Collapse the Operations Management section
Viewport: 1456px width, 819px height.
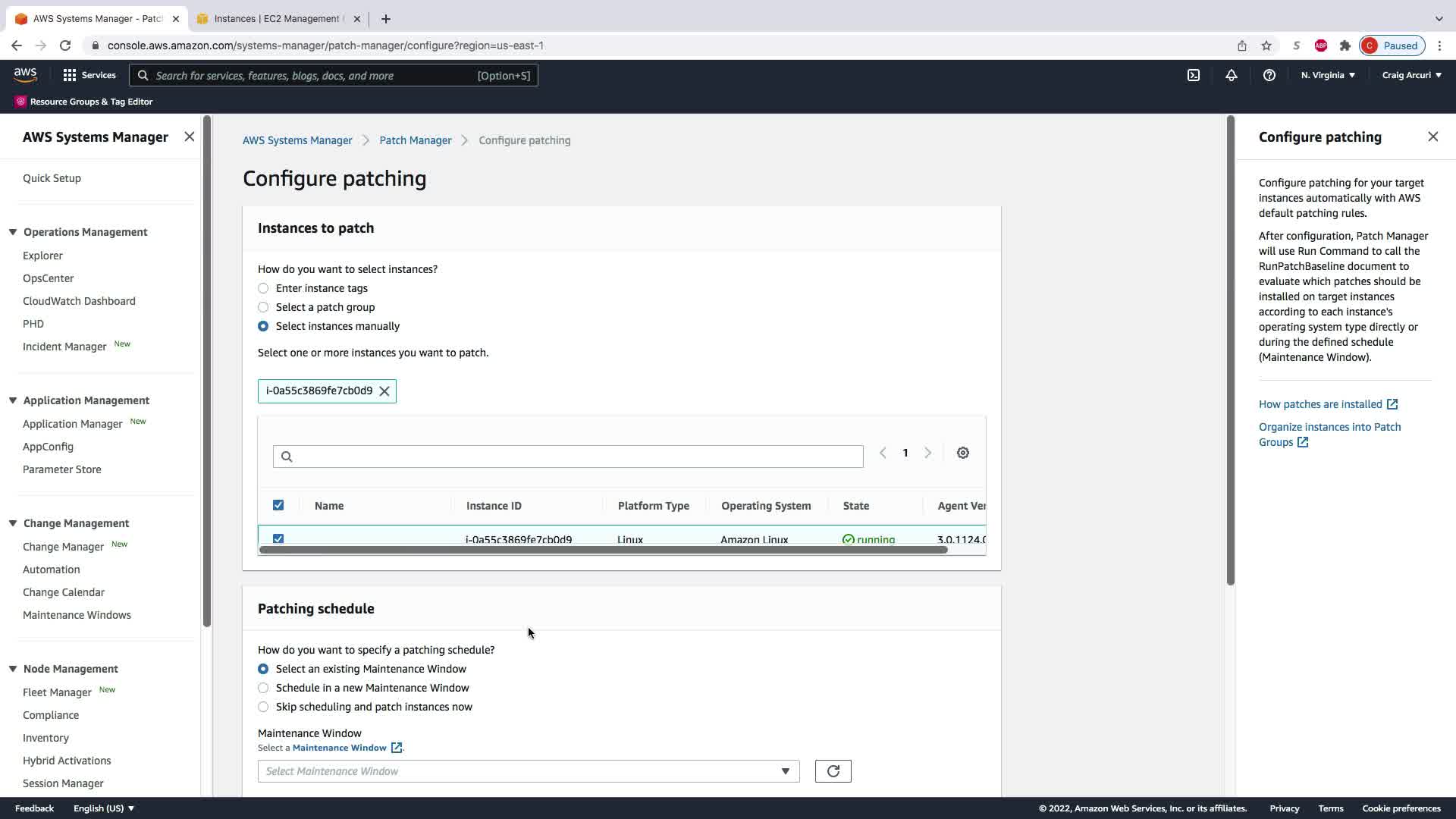[13, 232]
